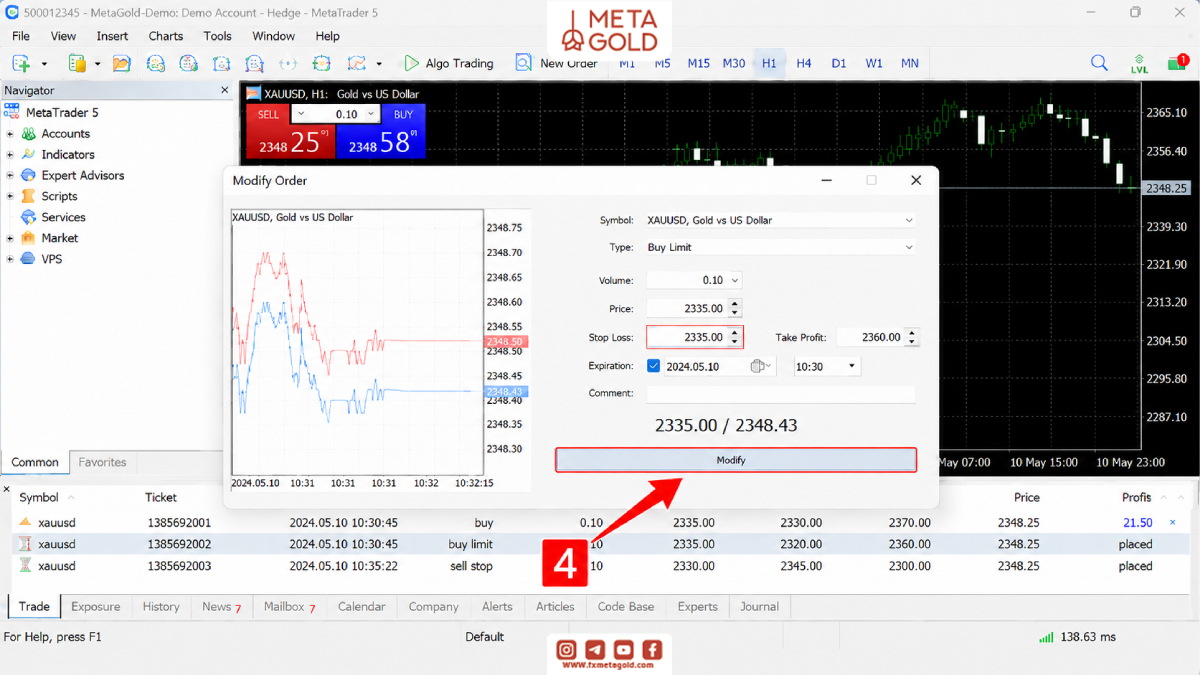Click the Modify button

[736, 460]
